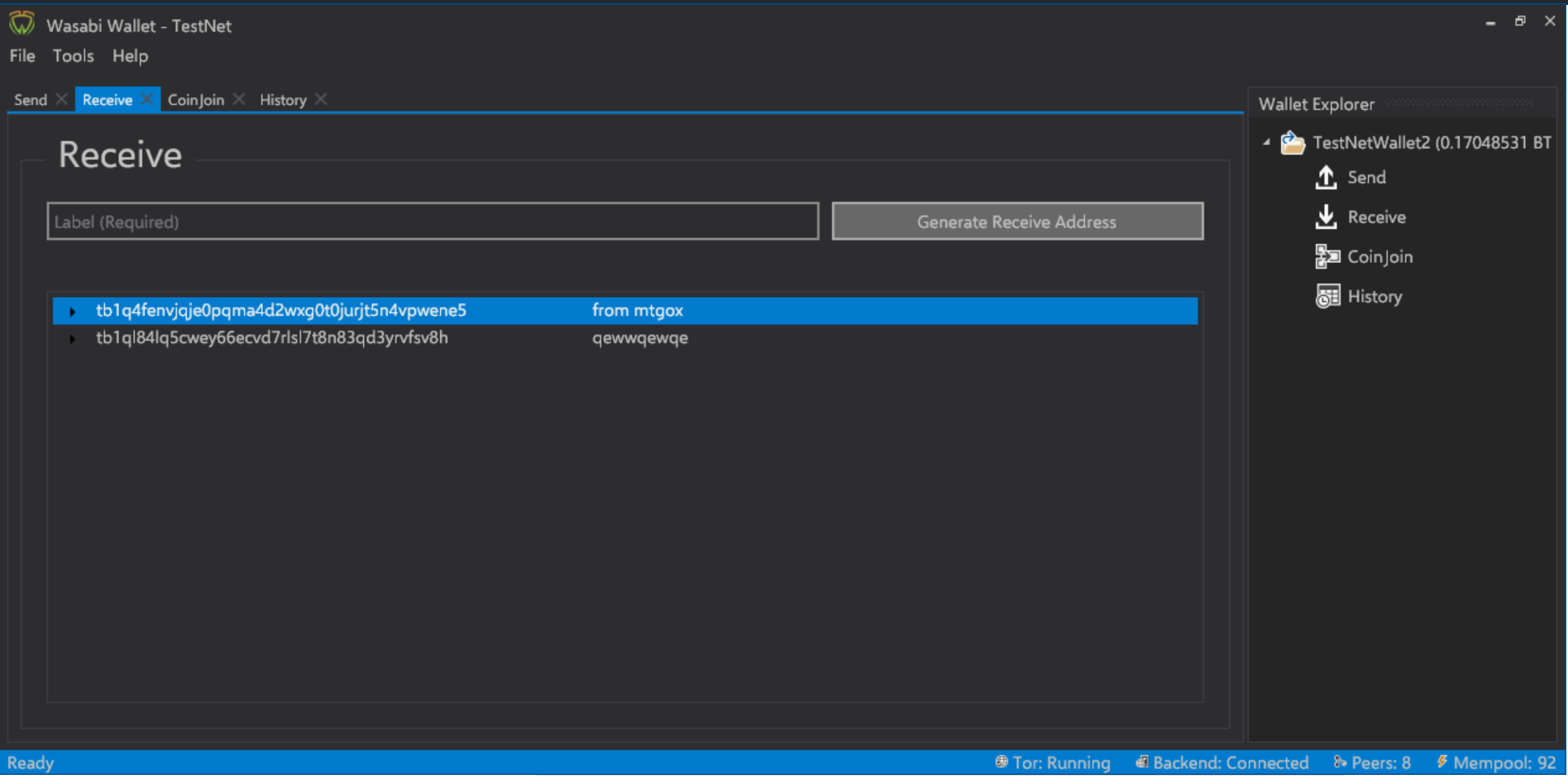Click the 'from mtgox' label
Screen dimensions: 1568x779
click(x=638, y=310)
